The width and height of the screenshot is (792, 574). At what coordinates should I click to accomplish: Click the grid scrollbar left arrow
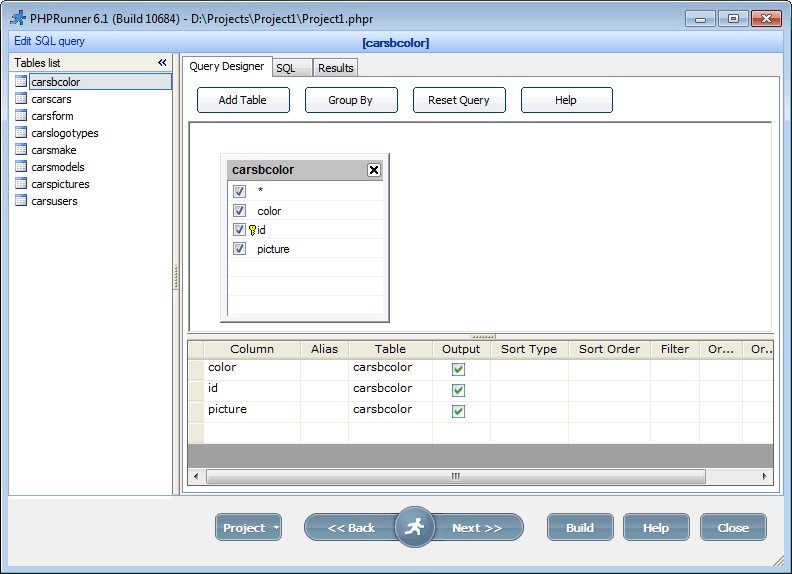tap(196, 476)
